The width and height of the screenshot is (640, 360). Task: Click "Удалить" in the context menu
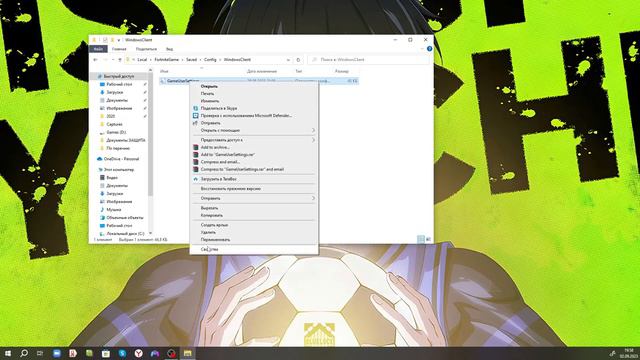click(x=208, y=232)
